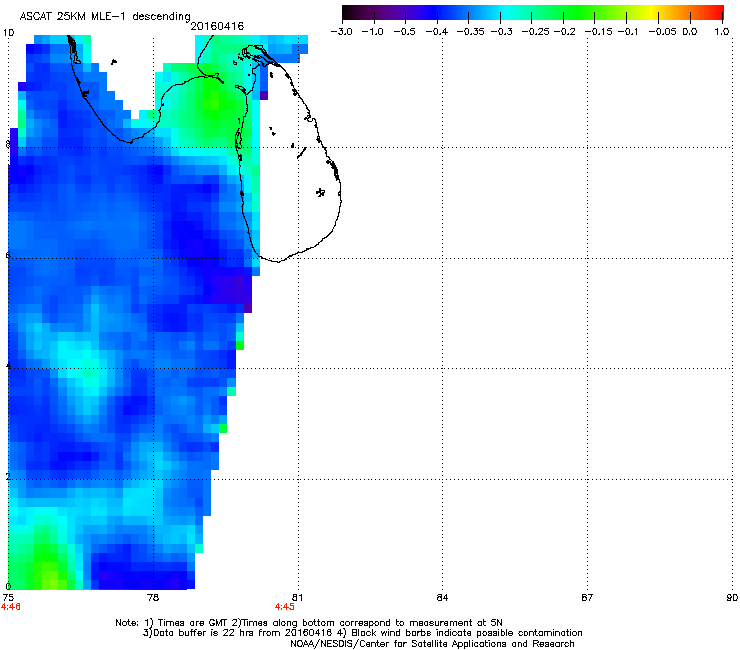Viewport: 740px width, 650px height.
Task: Click the NOAA/NESDIS credit line
Action: 432,644
